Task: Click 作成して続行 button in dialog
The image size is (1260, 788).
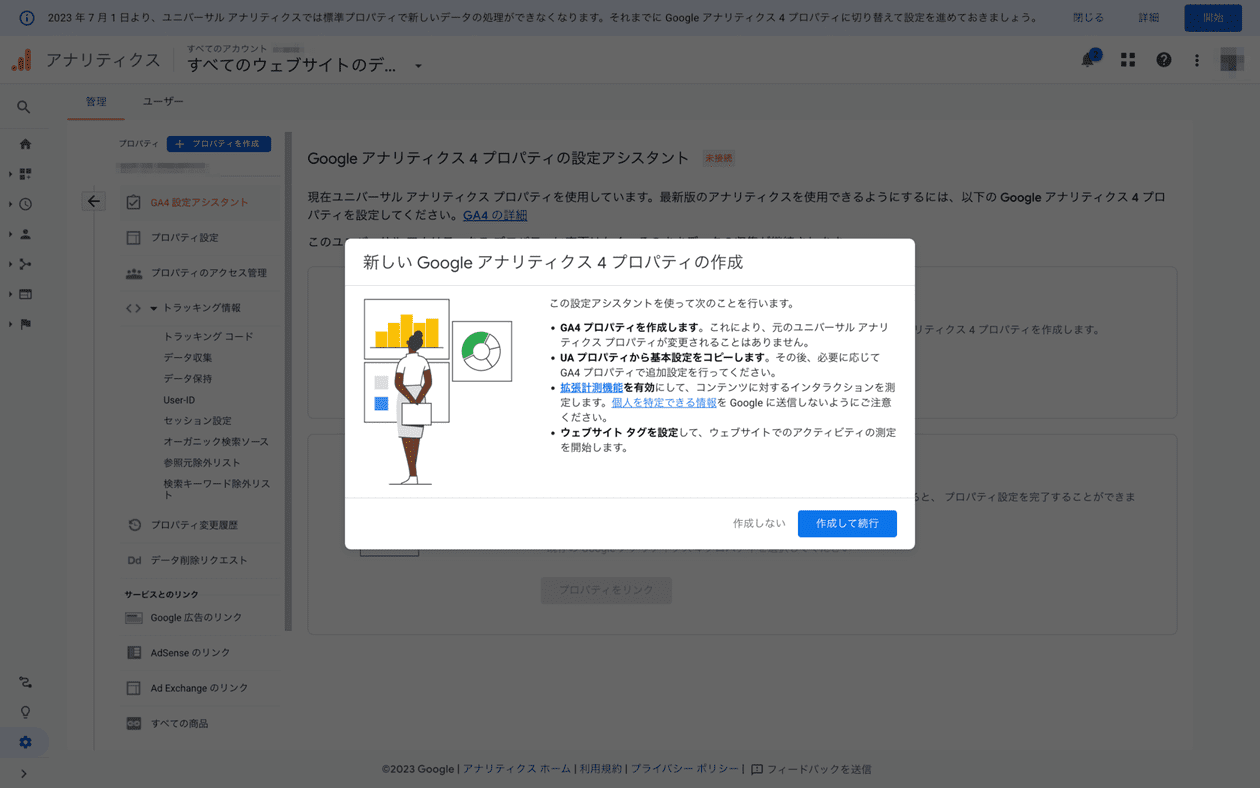Action: tap(847, 524)
